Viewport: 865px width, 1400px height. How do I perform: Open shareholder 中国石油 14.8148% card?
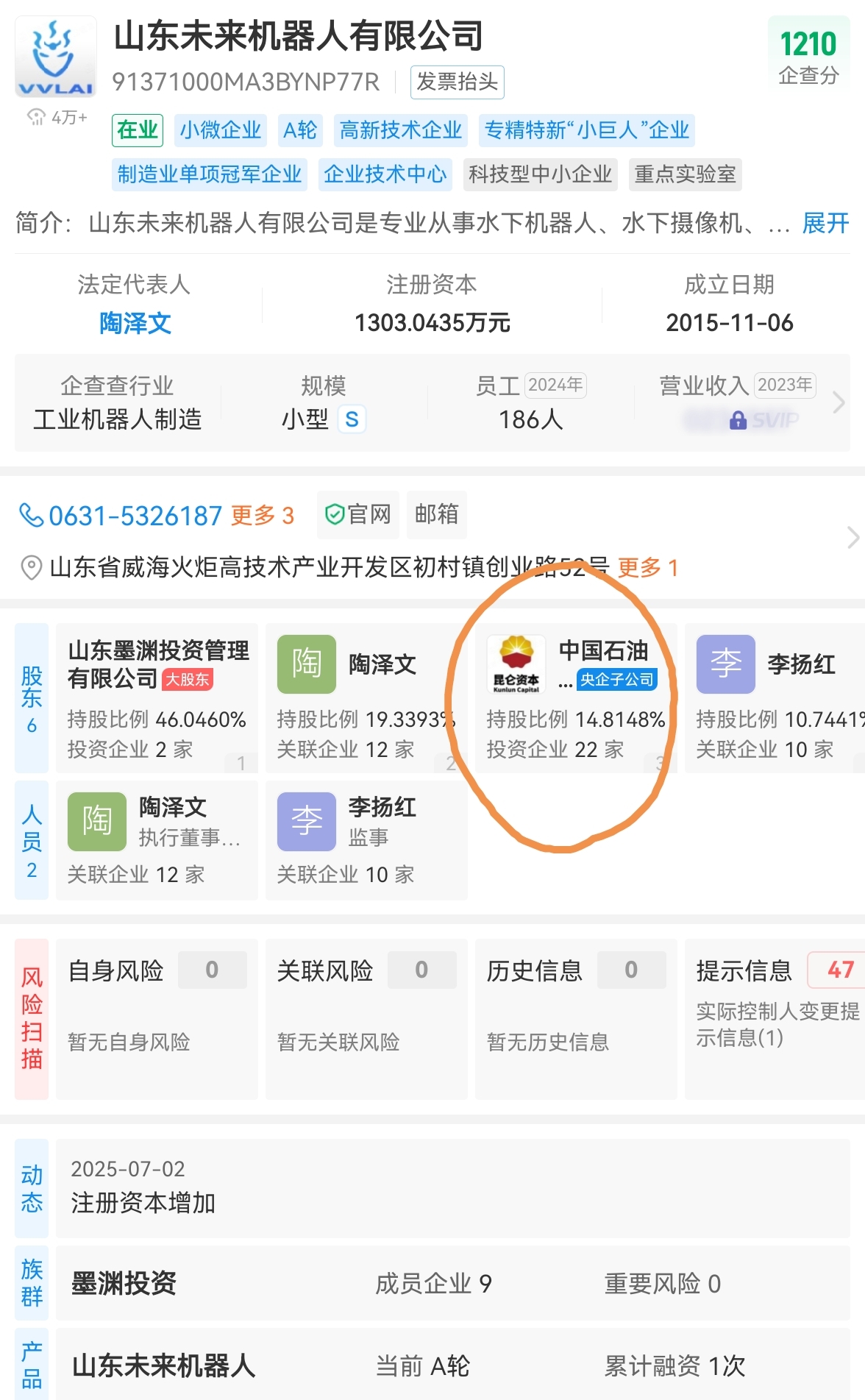(x=576, y=698)
